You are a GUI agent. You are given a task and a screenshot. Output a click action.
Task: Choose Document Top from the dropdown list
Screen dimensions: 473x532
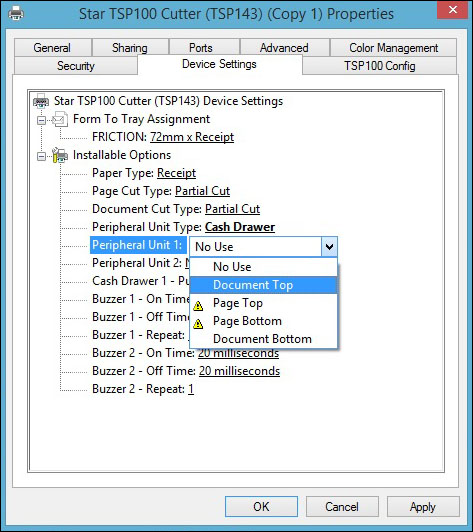pos(263,285)
